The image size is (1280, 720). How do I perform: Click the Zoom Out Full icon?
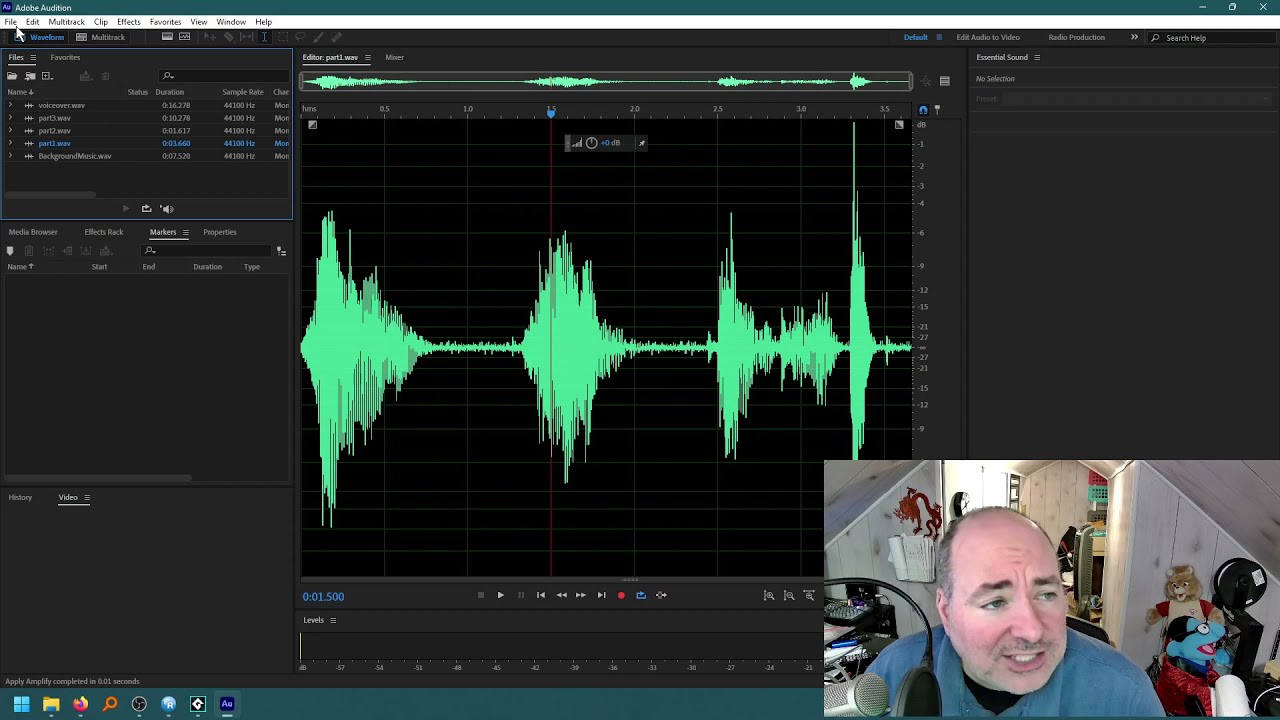809,595
